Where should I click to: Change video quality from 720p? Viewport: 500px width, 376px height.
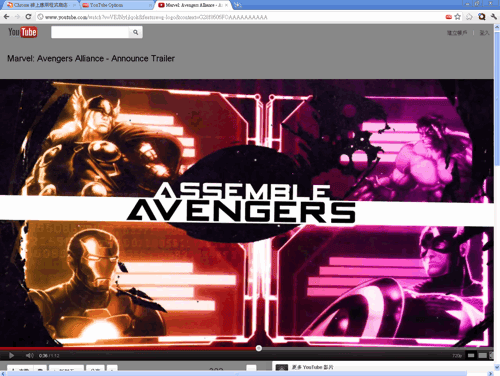pyautogui.click(x=457, y=356)
